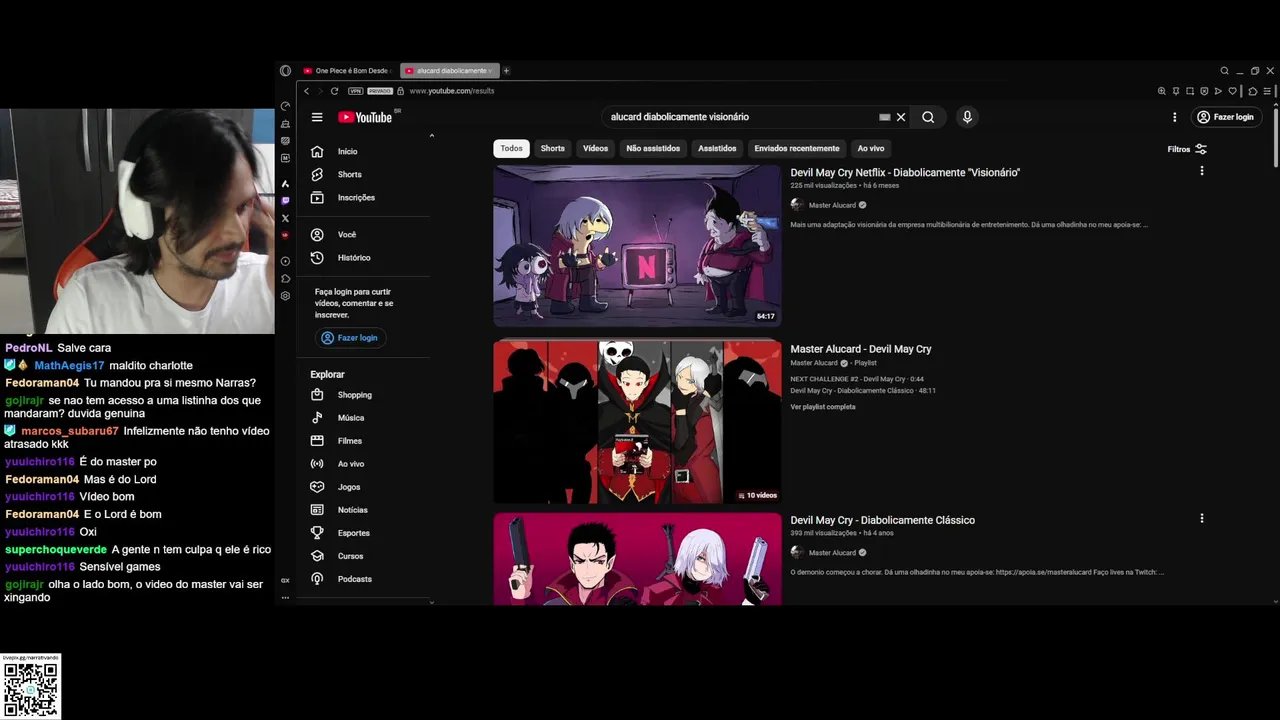Open the YouTube hamburger guide menu
The image size is (1280, 720).
(317, 117)
